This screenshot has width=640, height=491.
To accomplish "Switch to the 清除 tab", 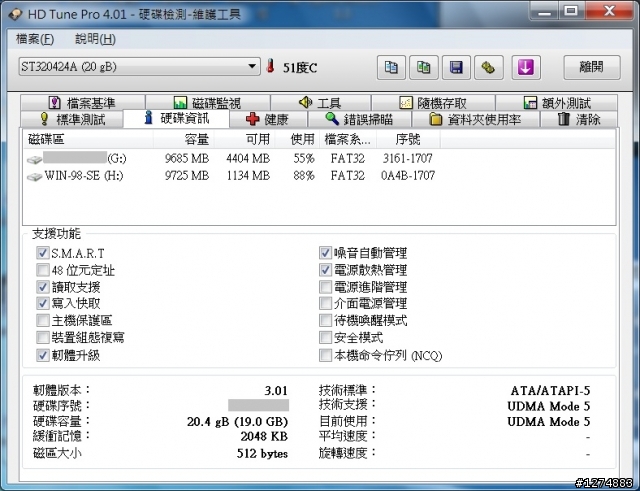I will pos(579,119).
